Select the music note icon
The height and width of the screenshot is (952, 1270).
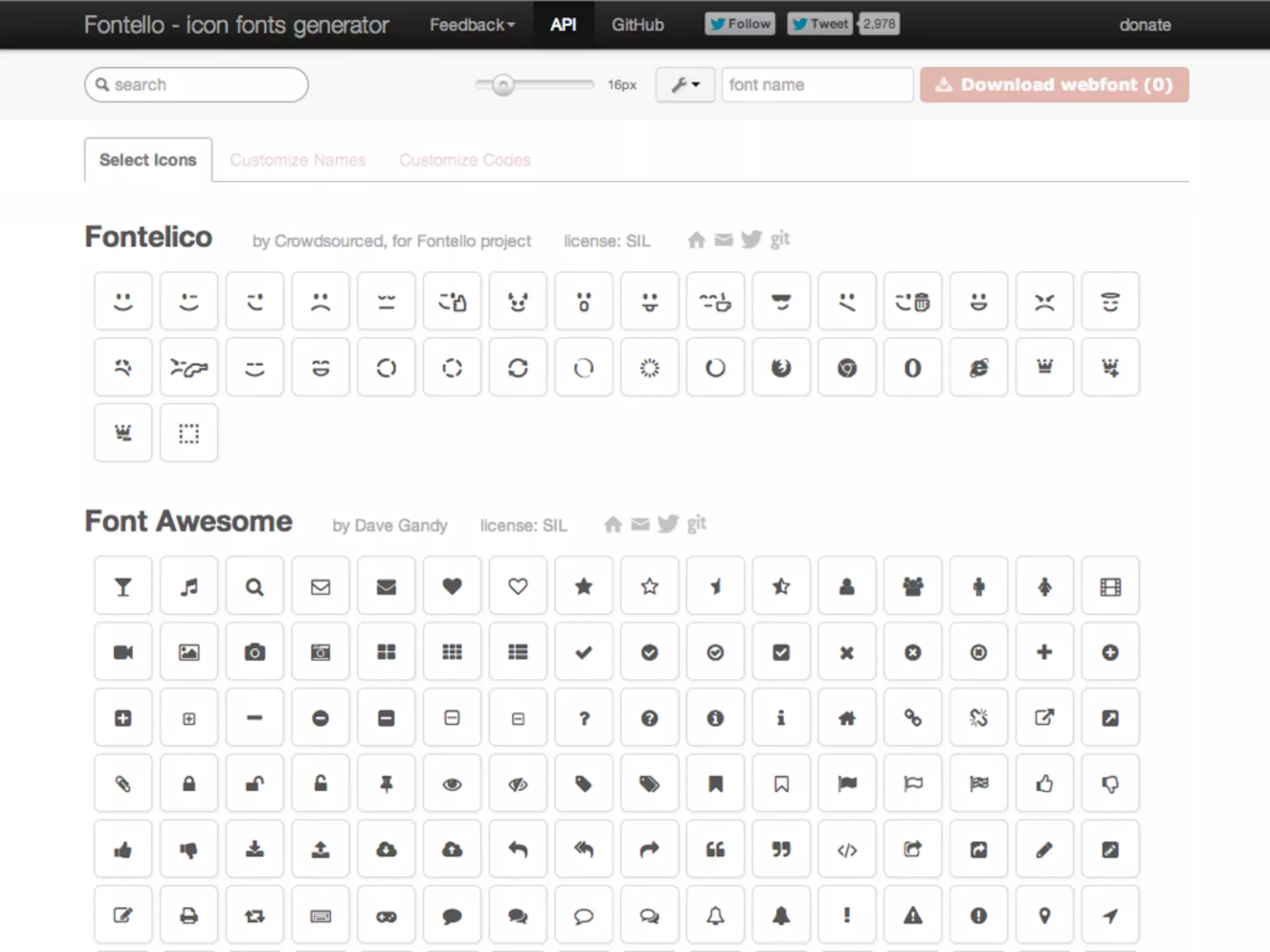point(189,586)
